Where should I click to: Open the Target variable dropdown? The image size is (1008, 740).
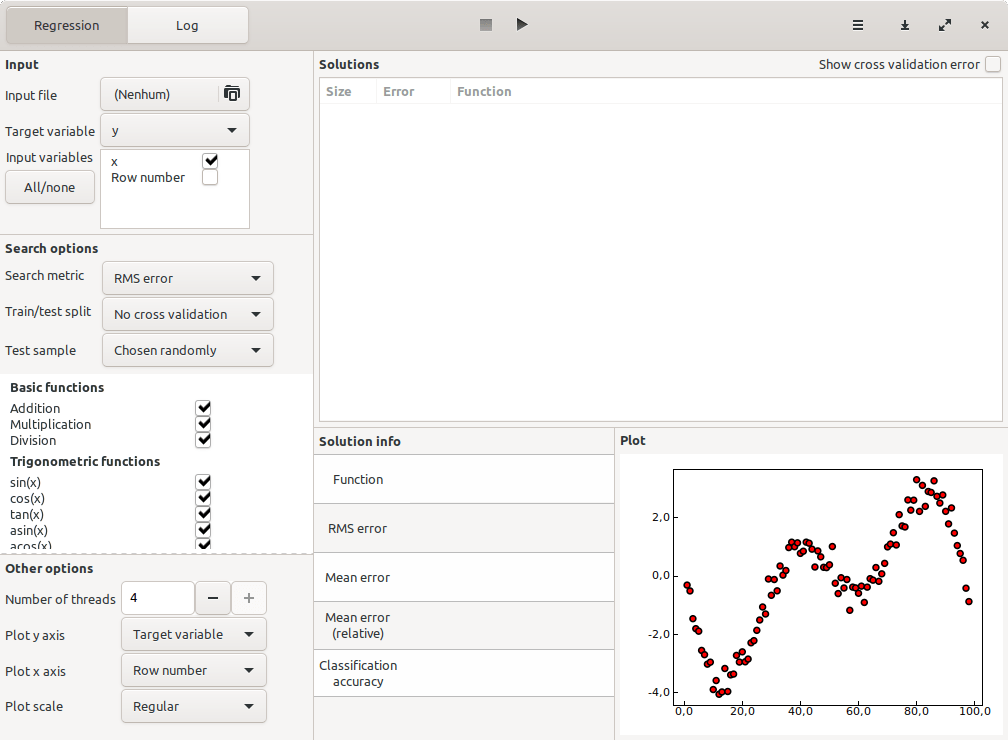pos(175,131)
